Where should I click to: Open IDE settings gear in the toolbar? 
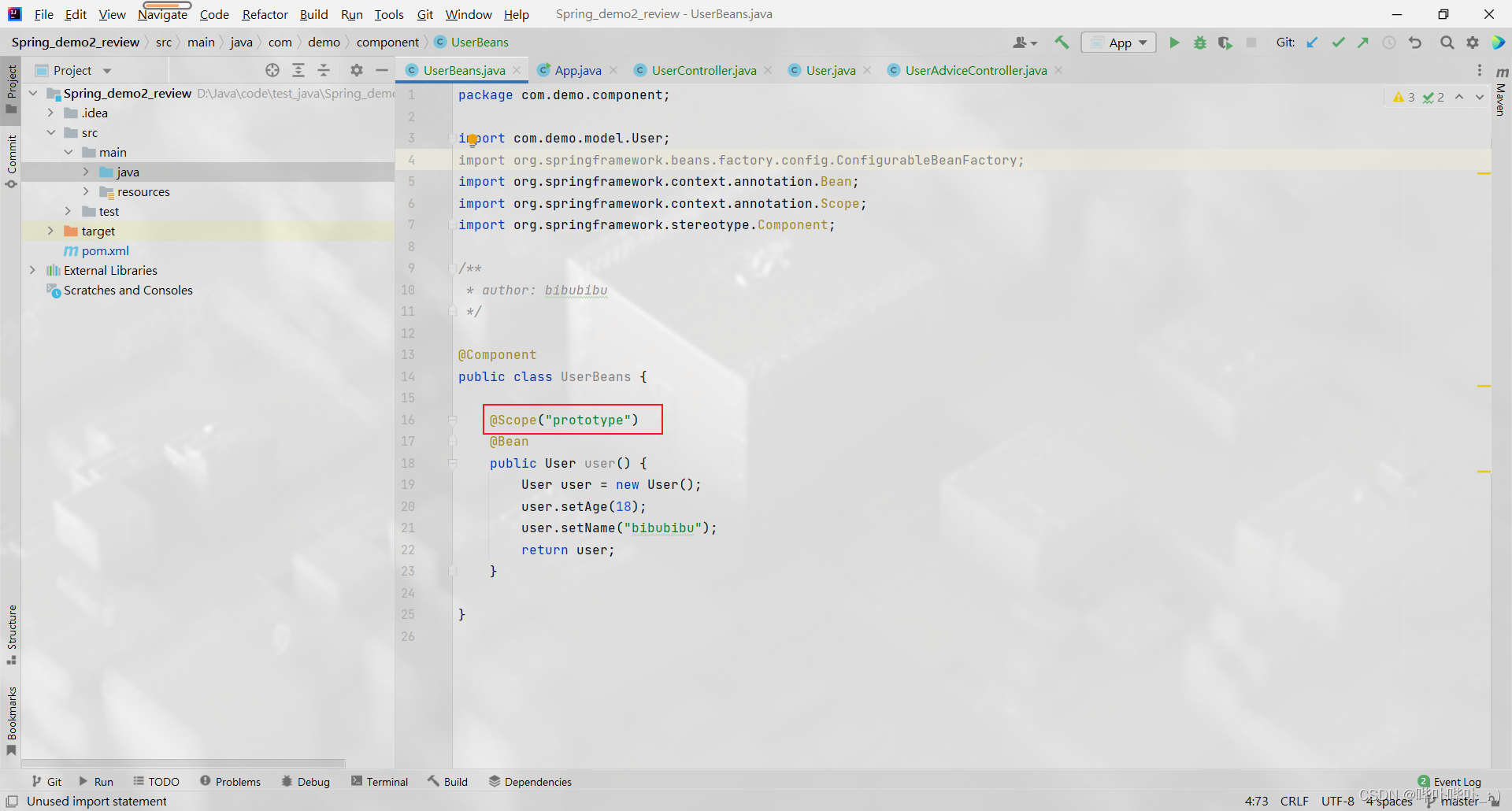coord(1473,43)
